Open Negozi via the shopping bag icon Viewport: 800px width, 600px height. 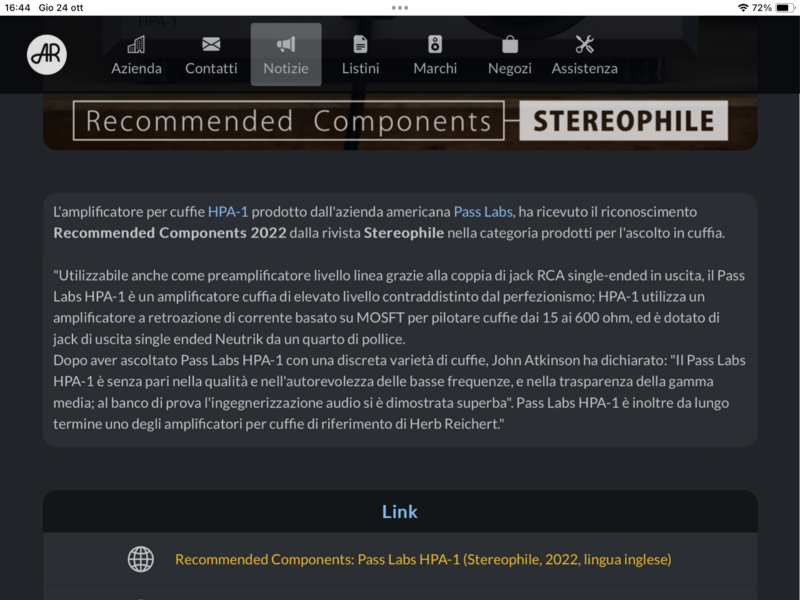[x=509, y=45]
